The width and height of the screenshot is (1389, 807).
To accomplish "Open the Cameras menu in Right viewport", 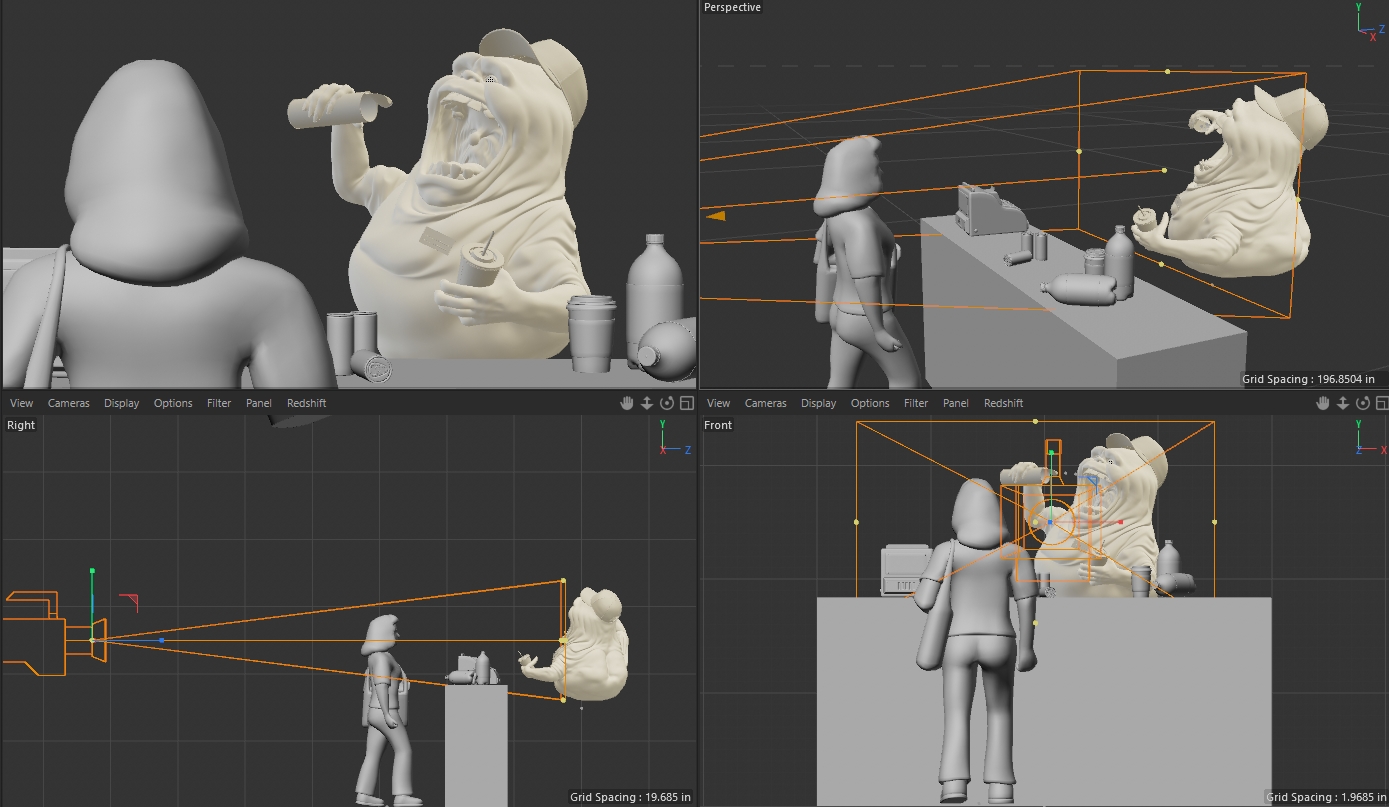I will 69,403.
